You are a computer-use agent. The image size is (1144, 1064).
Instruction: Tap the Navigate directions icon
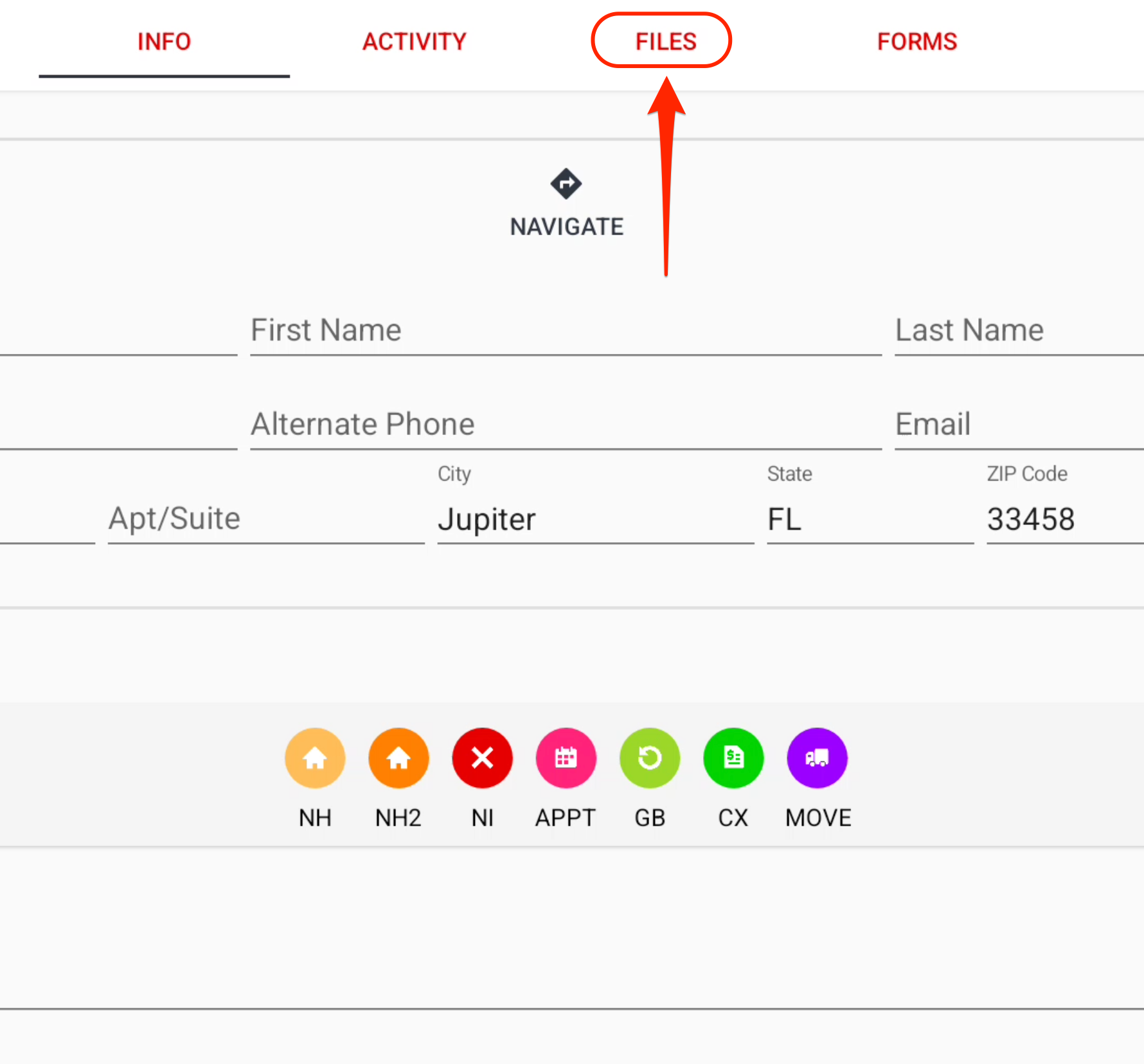pyautogui.click(x=566, y=185)
